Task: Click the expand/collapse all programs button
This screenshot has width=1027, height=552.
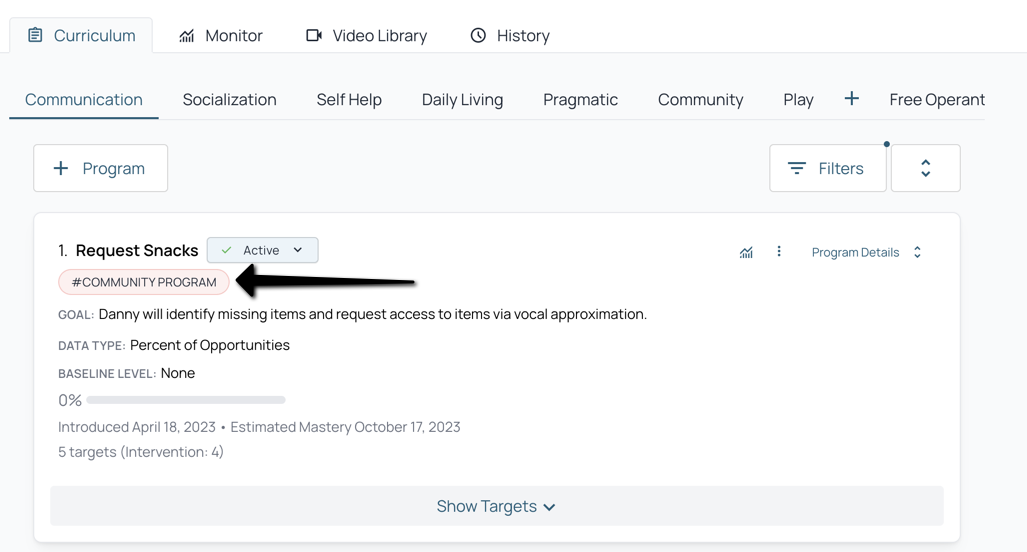Action: point(925,168)
